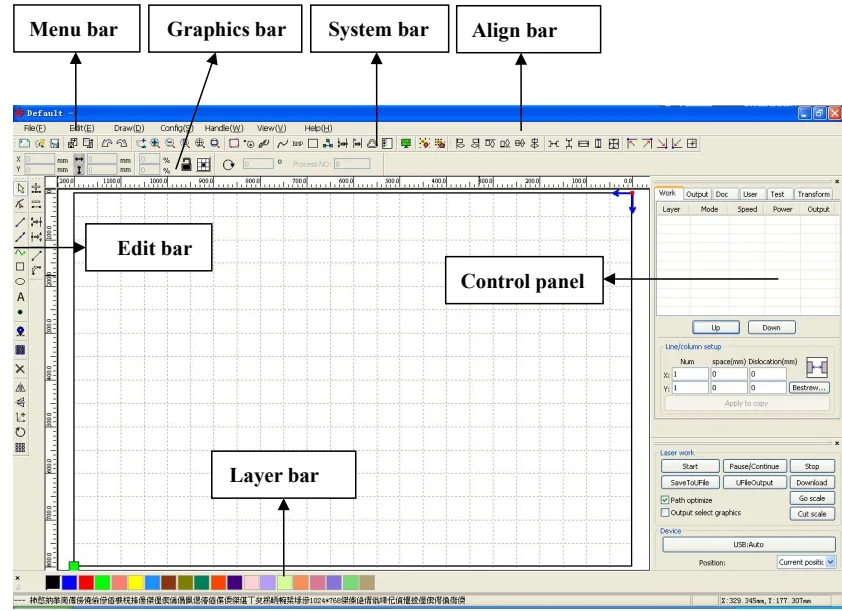842x611 pixels.
Task: Select the arrow pointer selection tool
Action: [x=20, y=188]
